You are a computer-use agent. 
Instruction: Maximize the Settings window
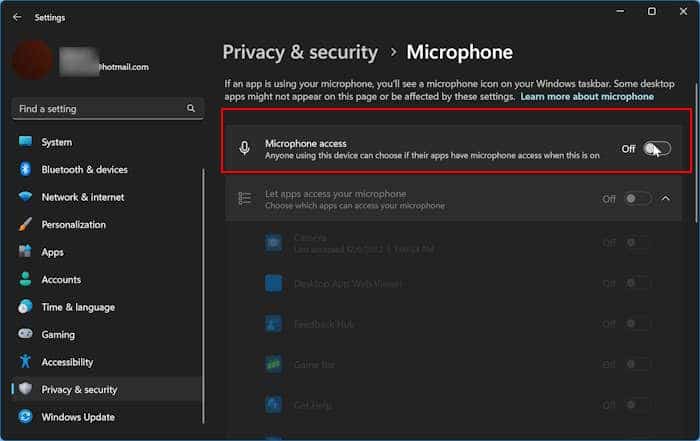click(652, 11)
